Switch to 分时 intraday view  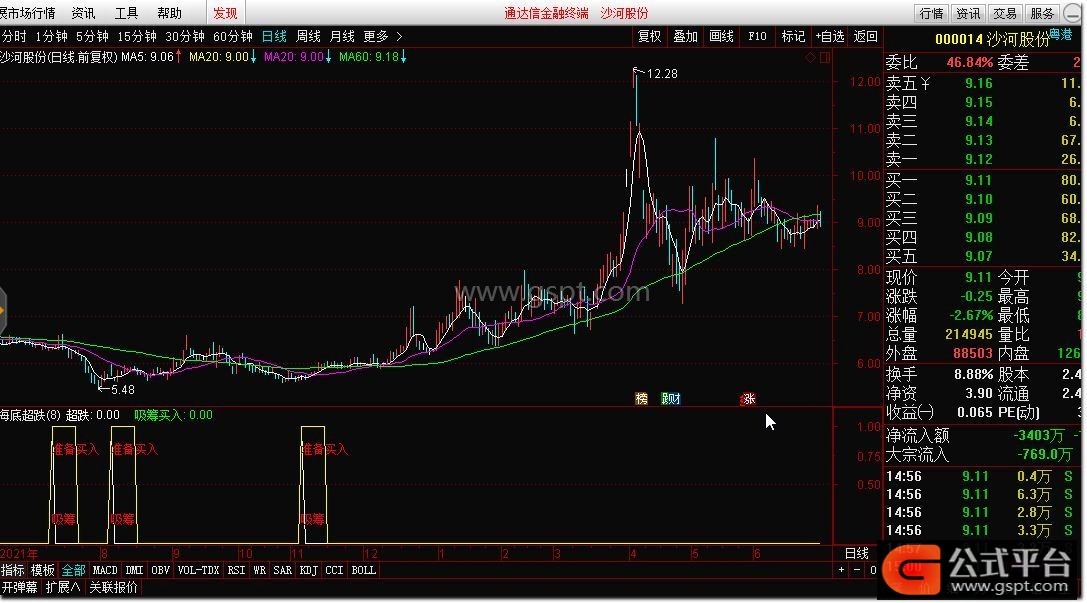13,36
